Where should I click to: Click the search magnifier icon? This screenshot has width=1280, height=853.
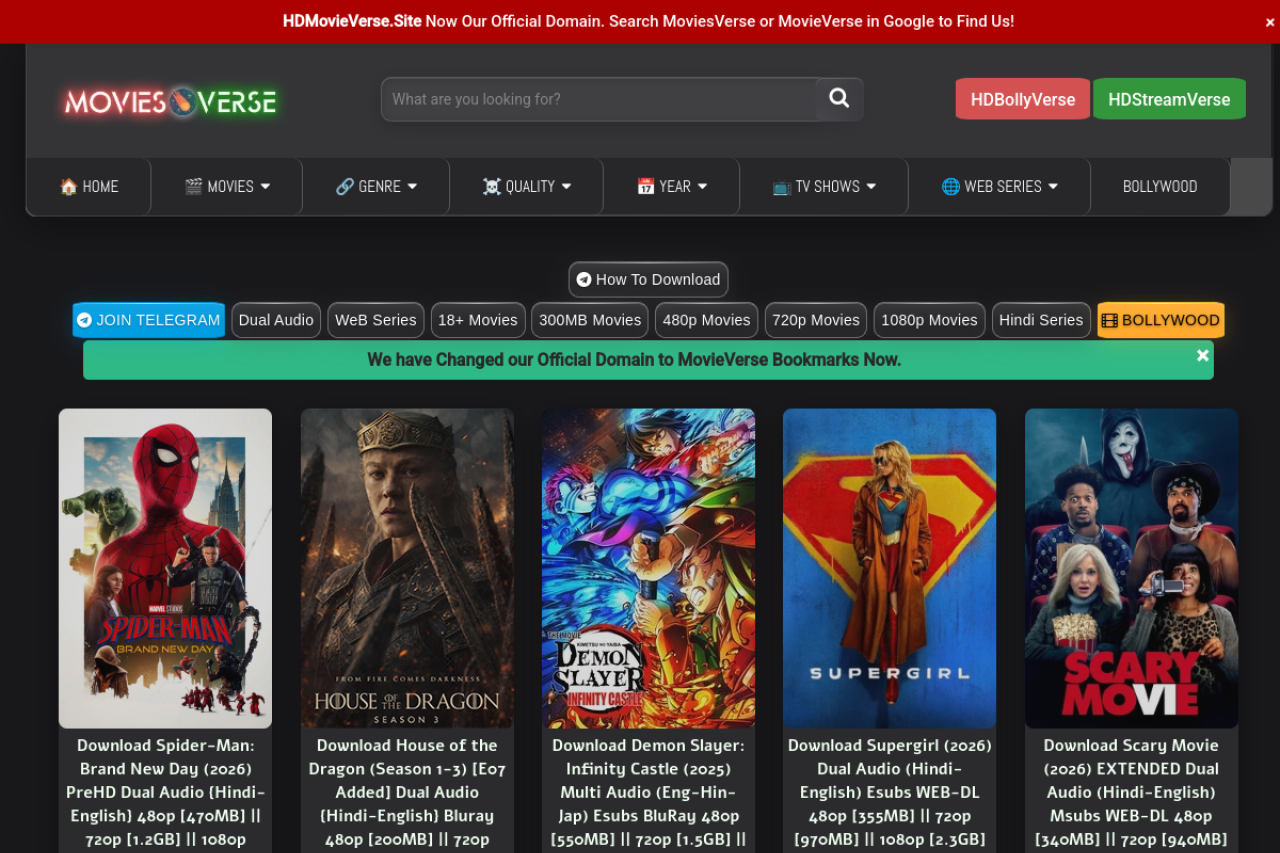(839, 99)
